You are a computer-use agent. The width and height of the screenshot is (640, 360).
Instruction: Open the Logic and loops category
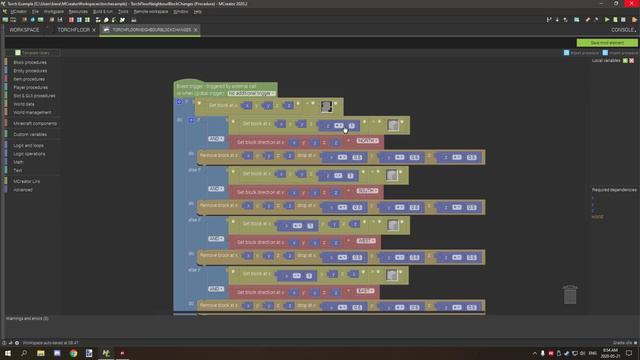[28, 145]
